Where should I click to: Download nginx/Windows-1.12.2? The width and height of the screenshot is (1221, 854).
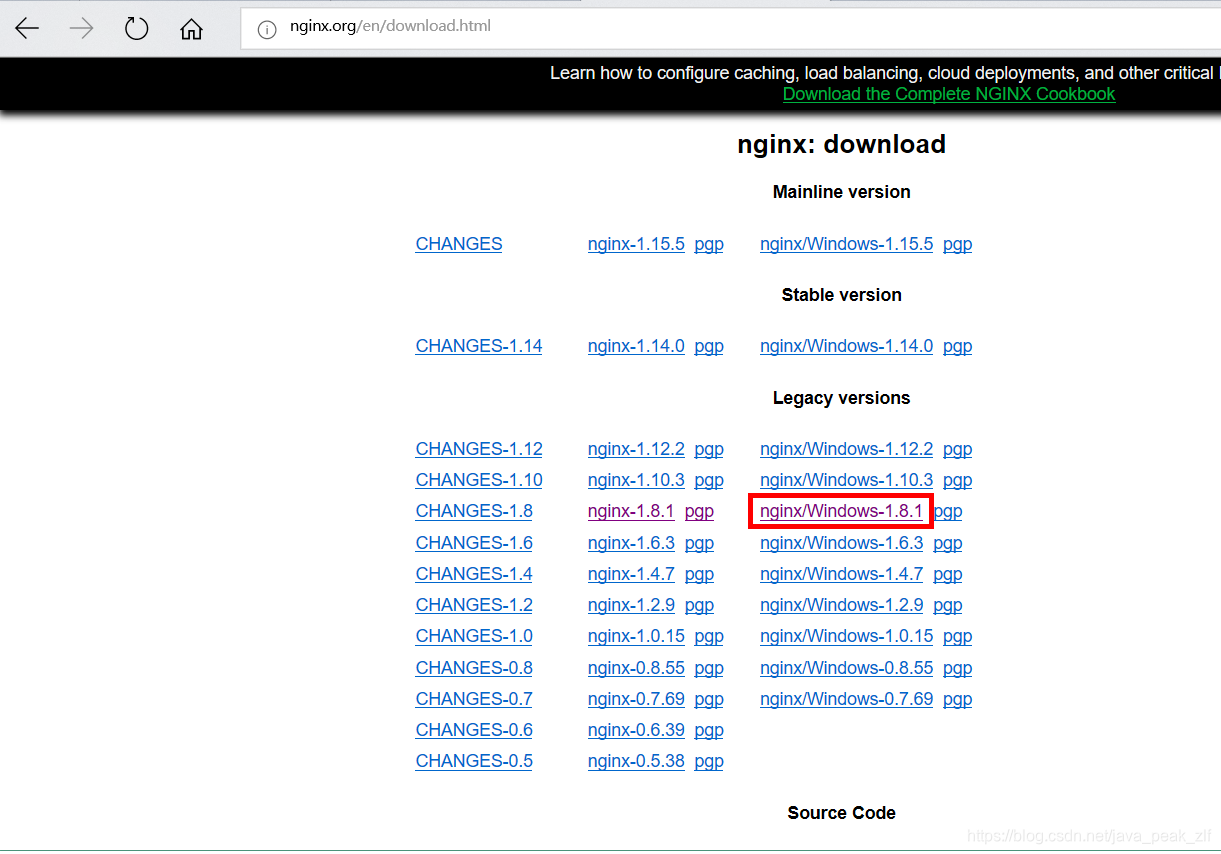(846, 449)
